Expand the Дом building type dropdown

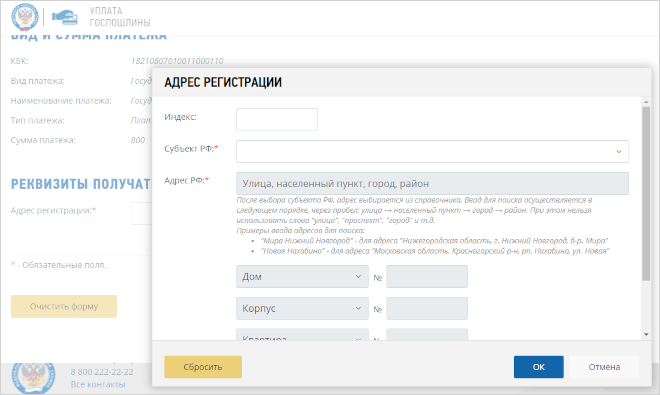(x=302, y=277)
